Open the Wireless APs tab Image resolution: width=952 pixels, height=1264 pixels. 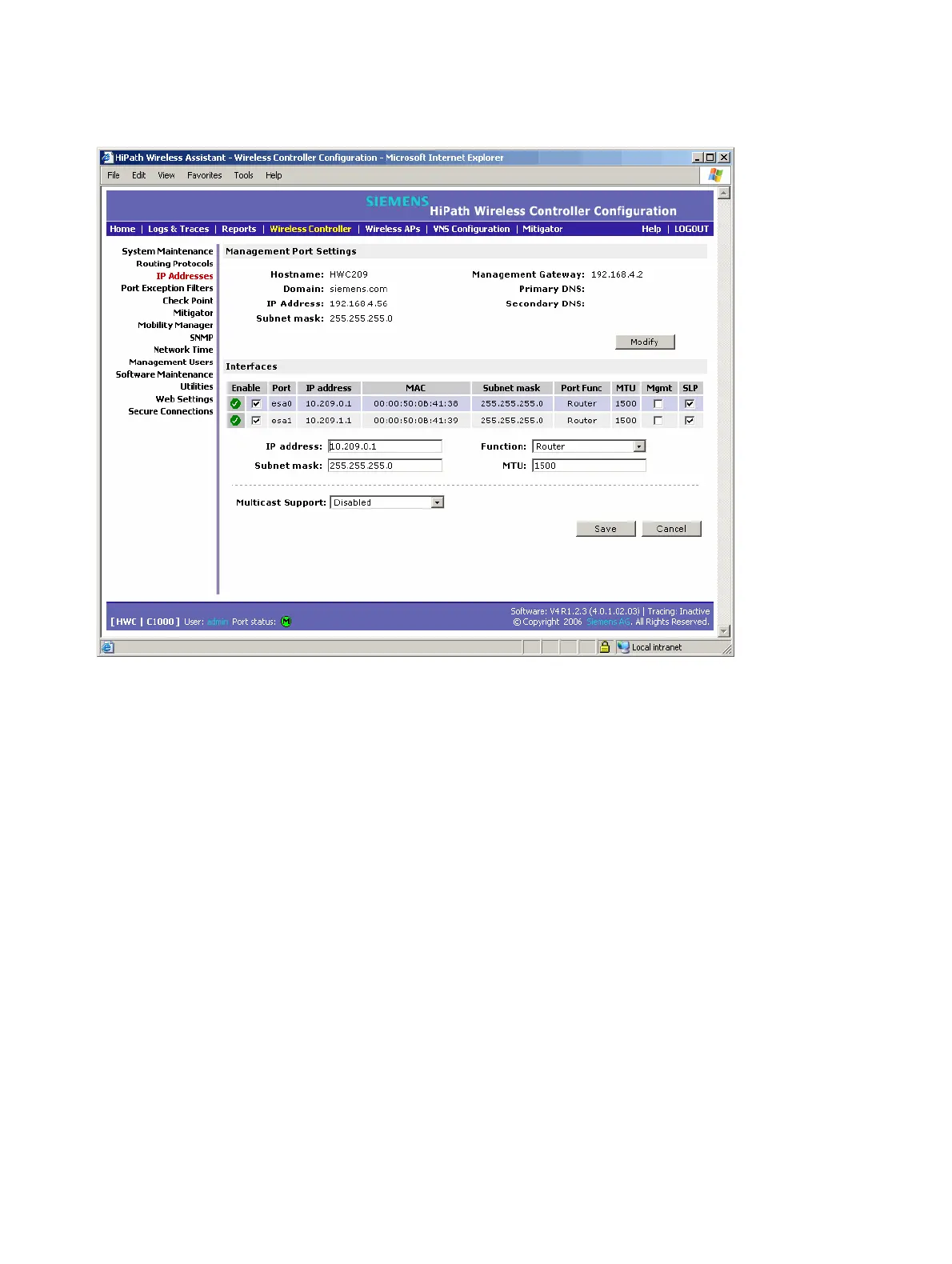(393, 229)
